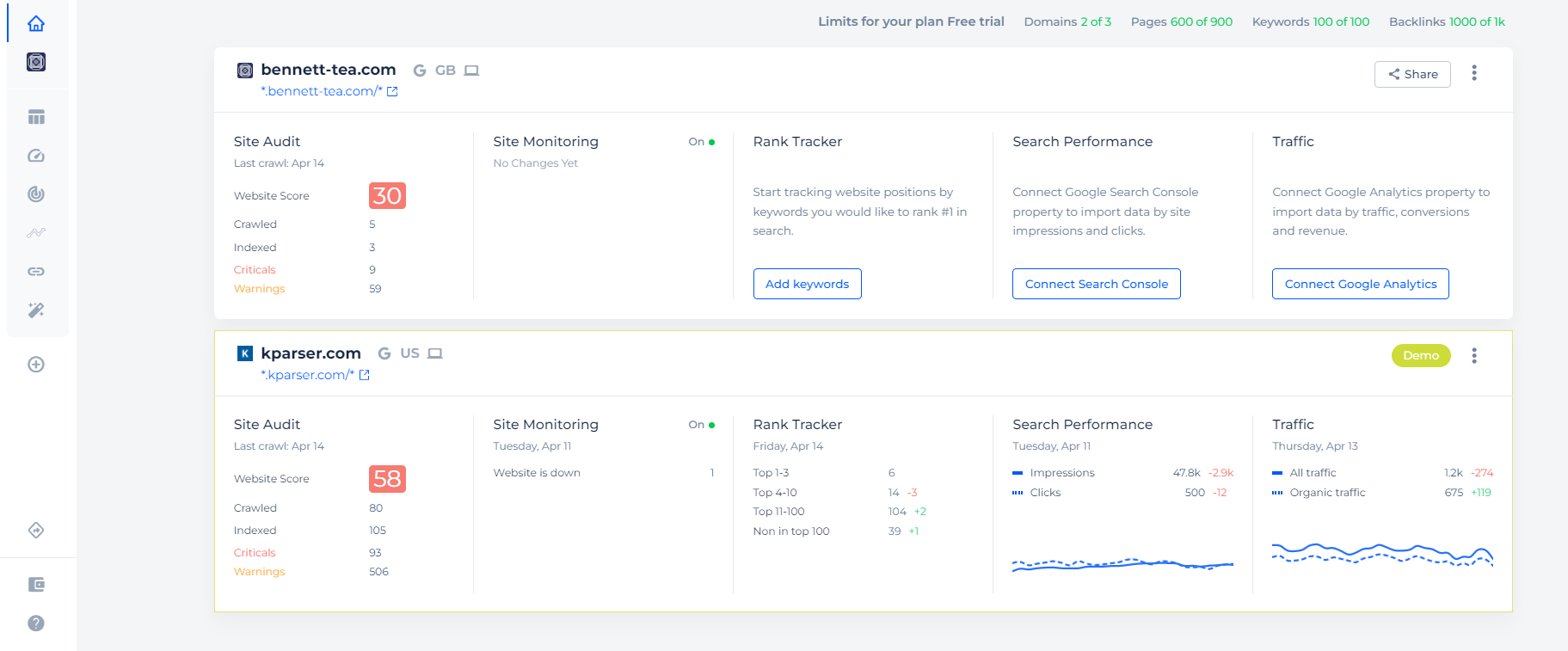Open the *.bennett-tea.com/* link
This screenshot has width=1568, height=651.
click(322, 91)
